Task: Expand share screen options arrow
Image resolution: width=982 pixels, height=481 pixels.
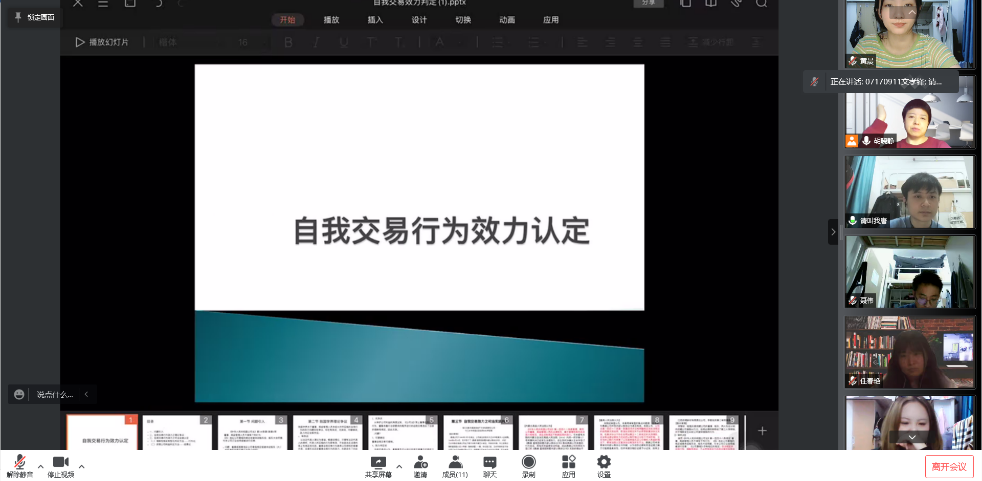Action: pyautogui.click(x=399, y=466)
